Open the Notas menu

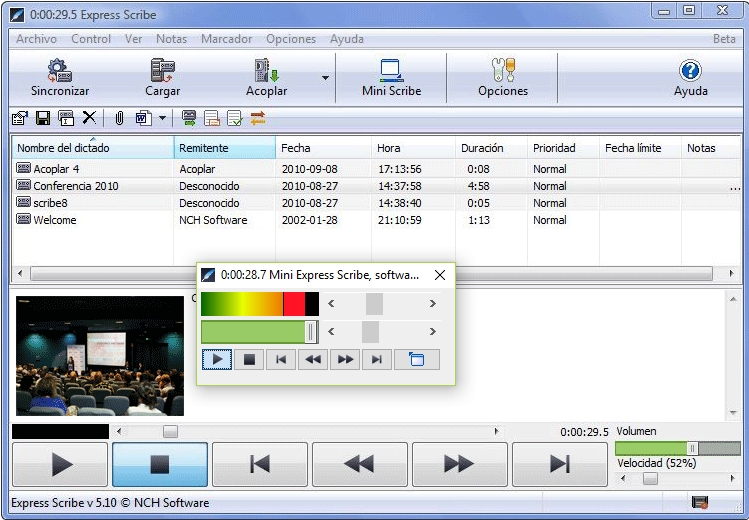171,39
